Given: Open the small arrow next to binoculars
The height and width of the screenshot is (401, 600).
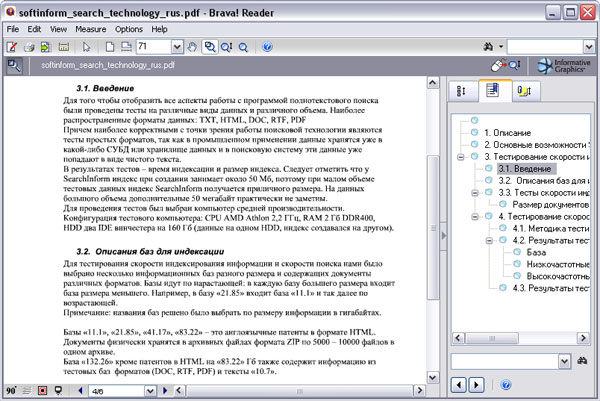Looking at the screenshot, I should pos(501,47).
